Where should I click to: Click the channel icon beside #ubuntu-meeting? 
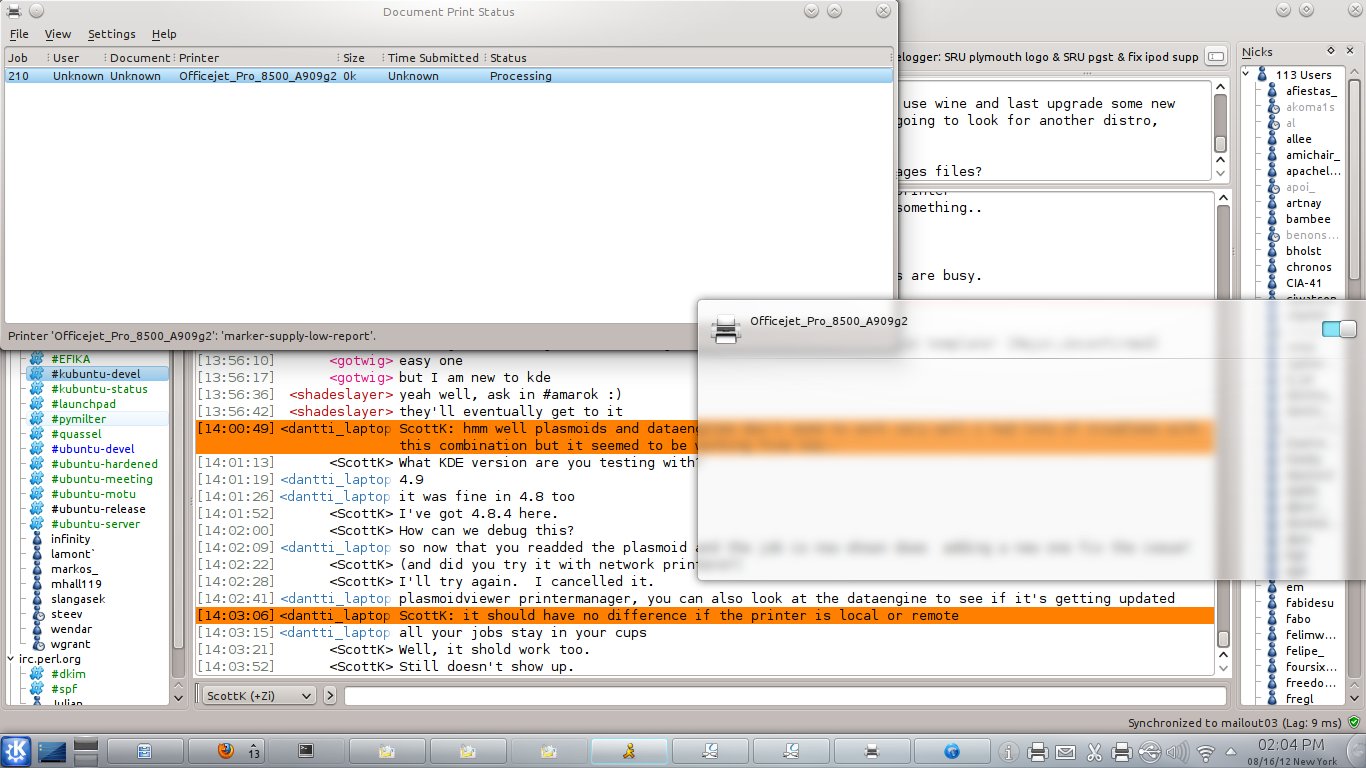(37, 479)
